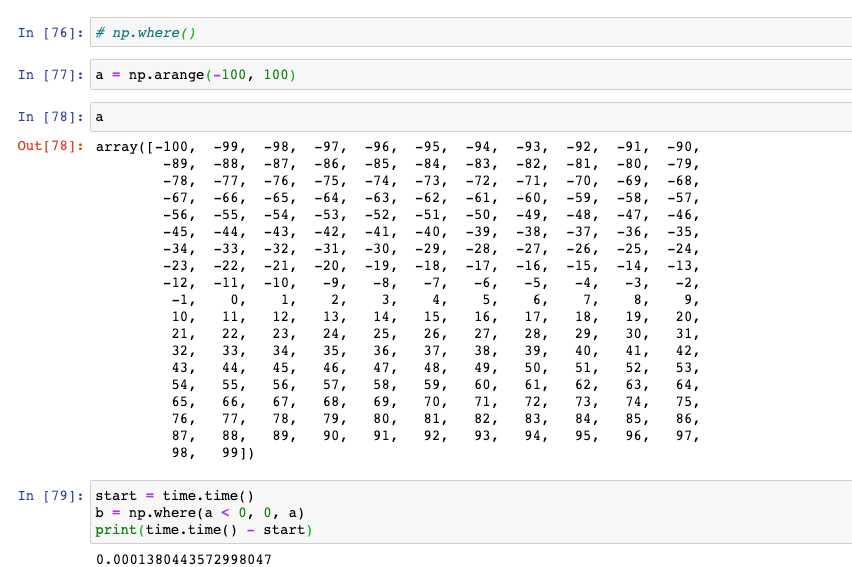The image size is (852, 567).
Task: Click the value '50,' in the array output
Action: point(536,368)
